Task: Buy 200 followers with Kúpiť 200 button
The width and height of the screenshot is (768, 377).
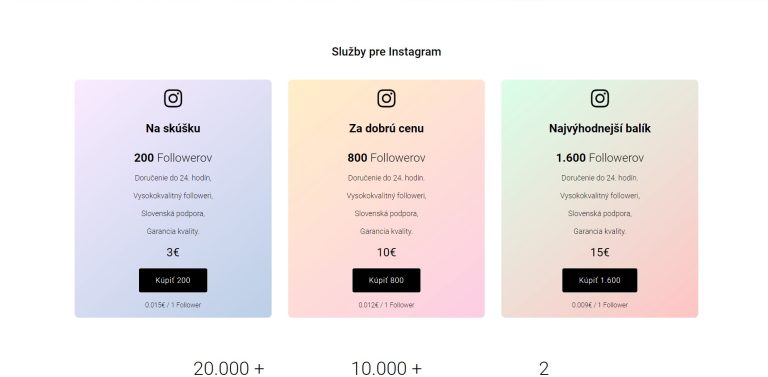Action: click(173, 280)
